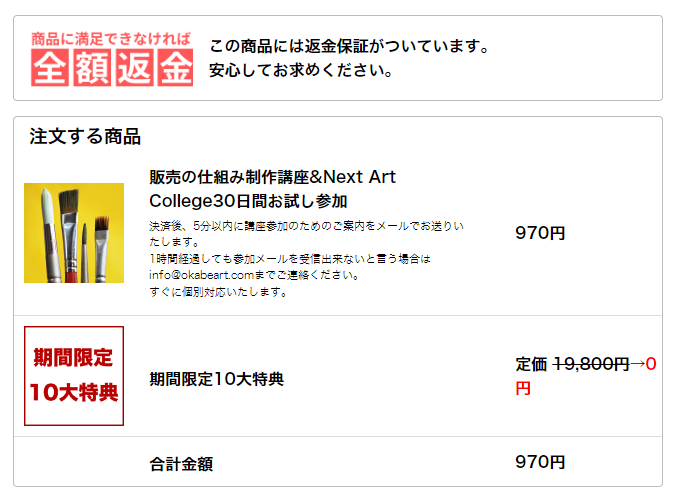Click the 全額返金 money-back guarantee badge
Screen dimensions: 674x500
tap(111, 68)
